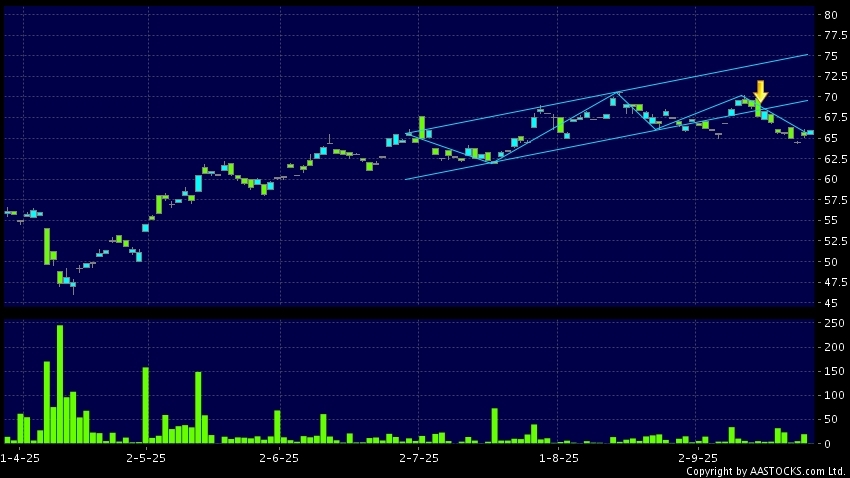Click the 0 label on the volume axis
Viewport: 850px width, 478px height.
click(828, 444)
